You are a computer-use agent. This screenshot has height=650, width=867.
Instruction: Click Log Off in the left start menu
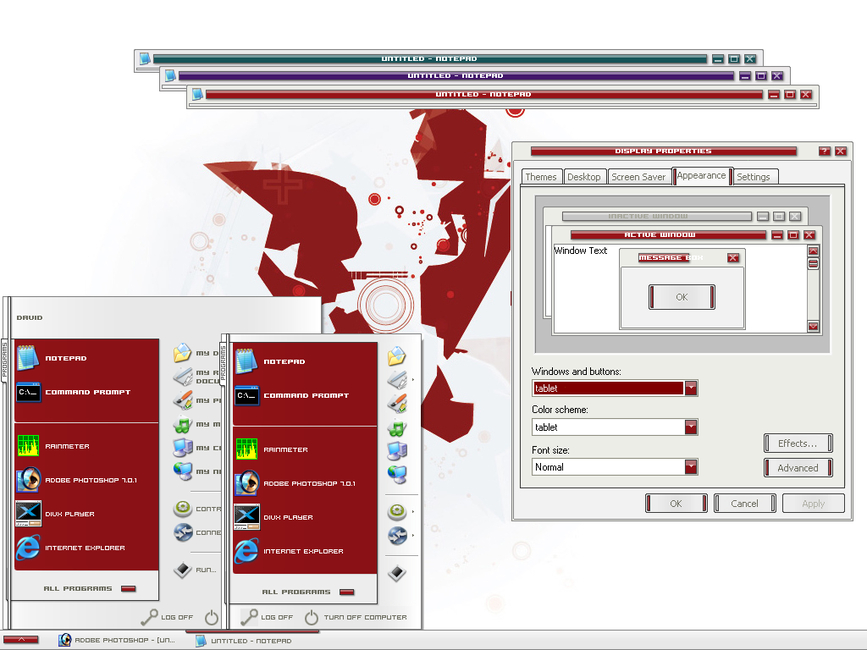167,617
